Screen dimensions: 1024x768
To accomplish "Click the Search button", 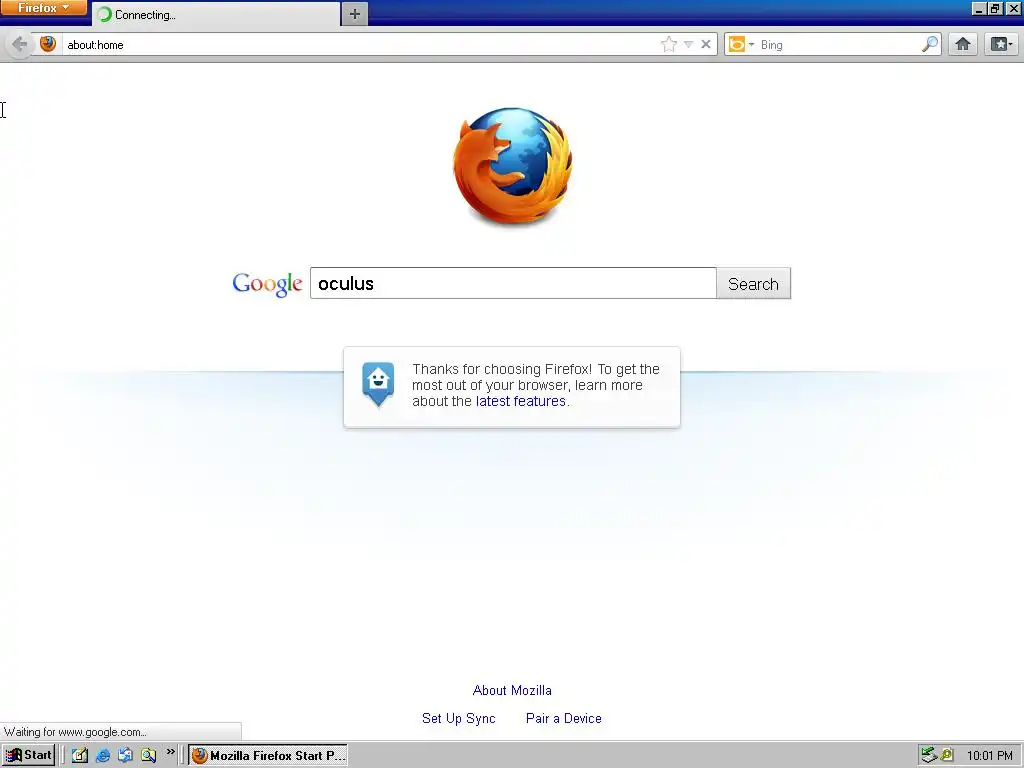I will pyautogui.click(x=754, y=283).
